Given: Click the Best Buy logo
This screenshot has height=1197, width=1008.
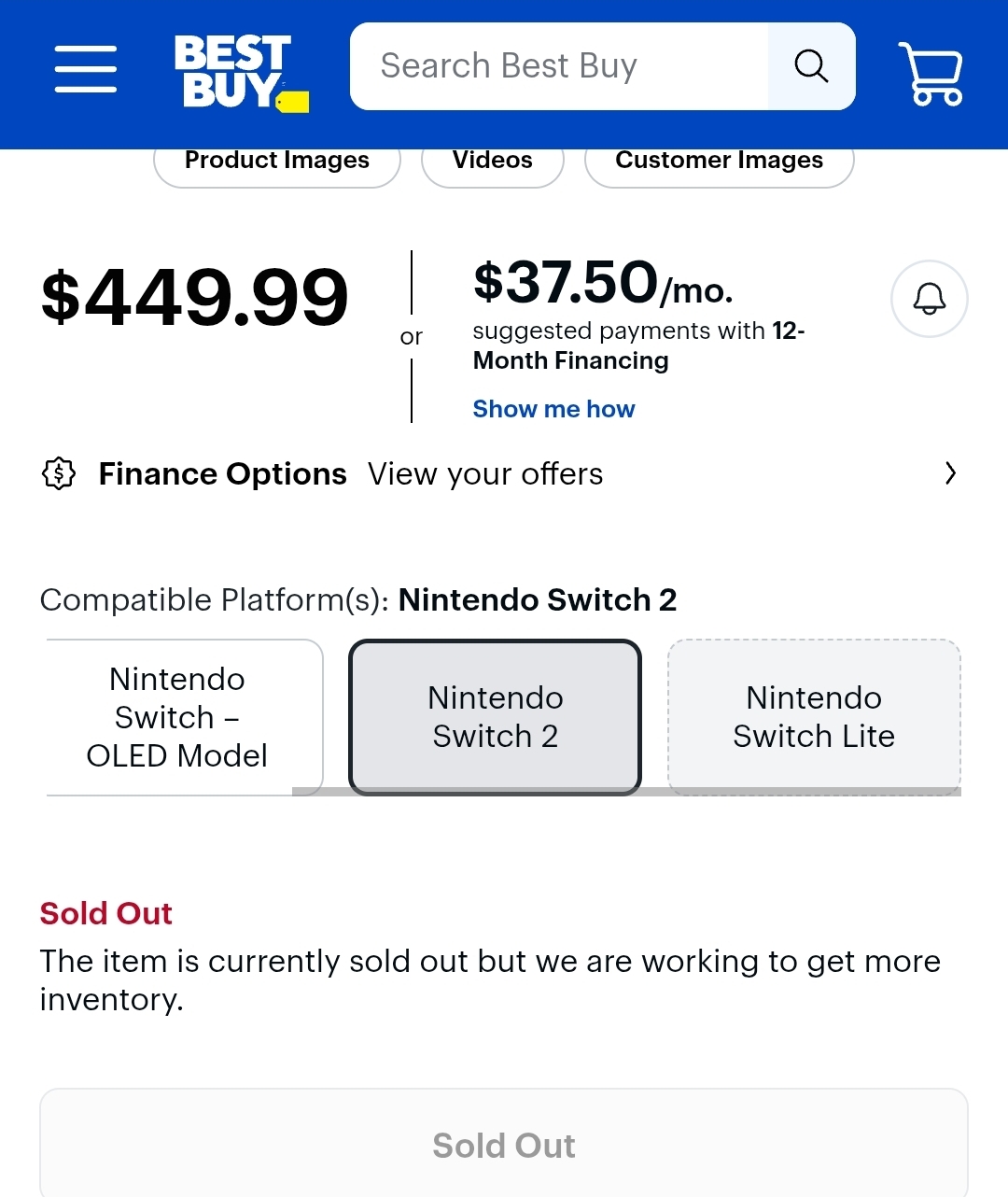Looking at the screenshot, I should (242, 73).
